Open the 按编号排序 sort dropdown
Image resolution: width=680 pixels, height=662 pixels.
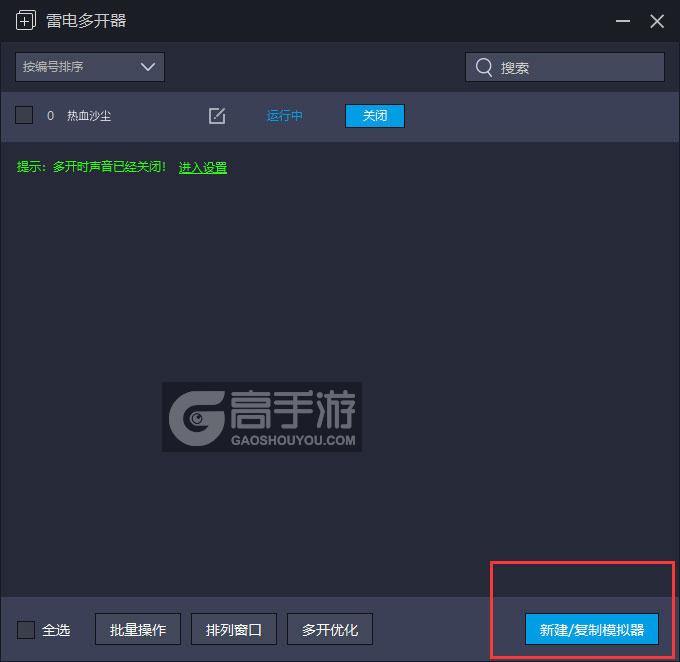click(90, 67)
